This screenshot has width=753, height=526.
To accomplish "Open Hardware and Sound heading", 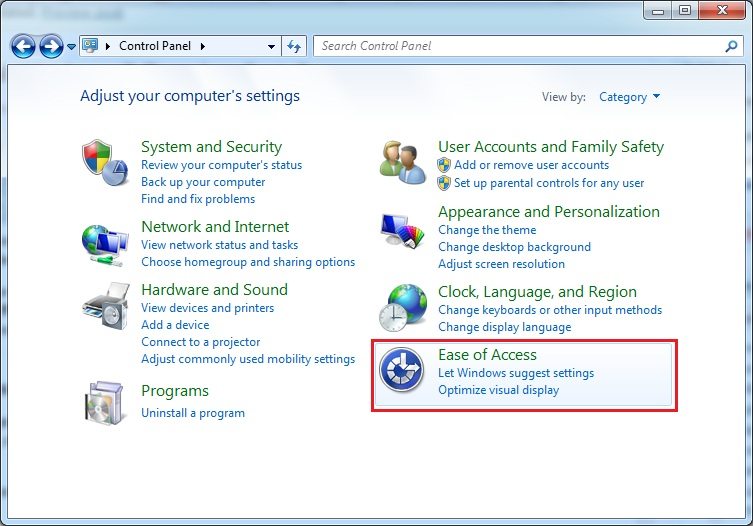I will click(215, 290).
